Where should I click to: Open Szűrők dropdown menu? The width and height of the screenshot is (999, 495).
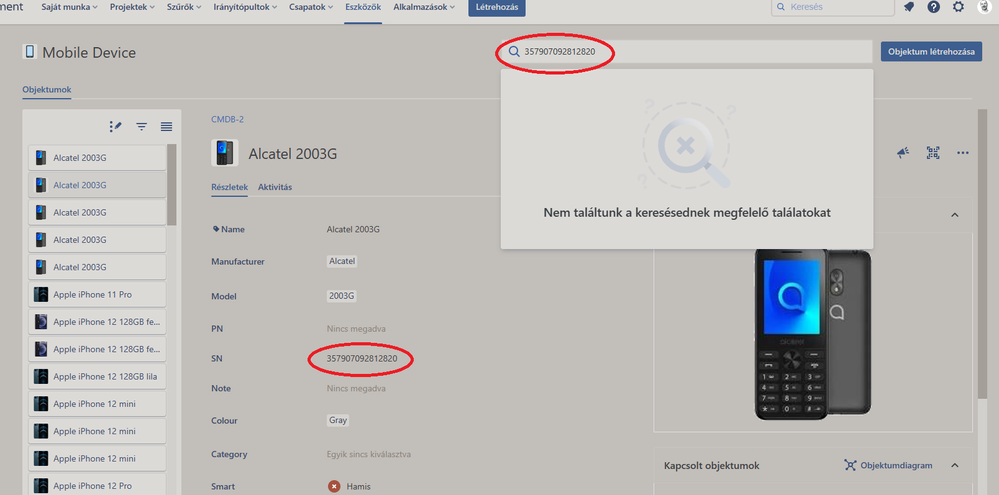click(185, 8)
